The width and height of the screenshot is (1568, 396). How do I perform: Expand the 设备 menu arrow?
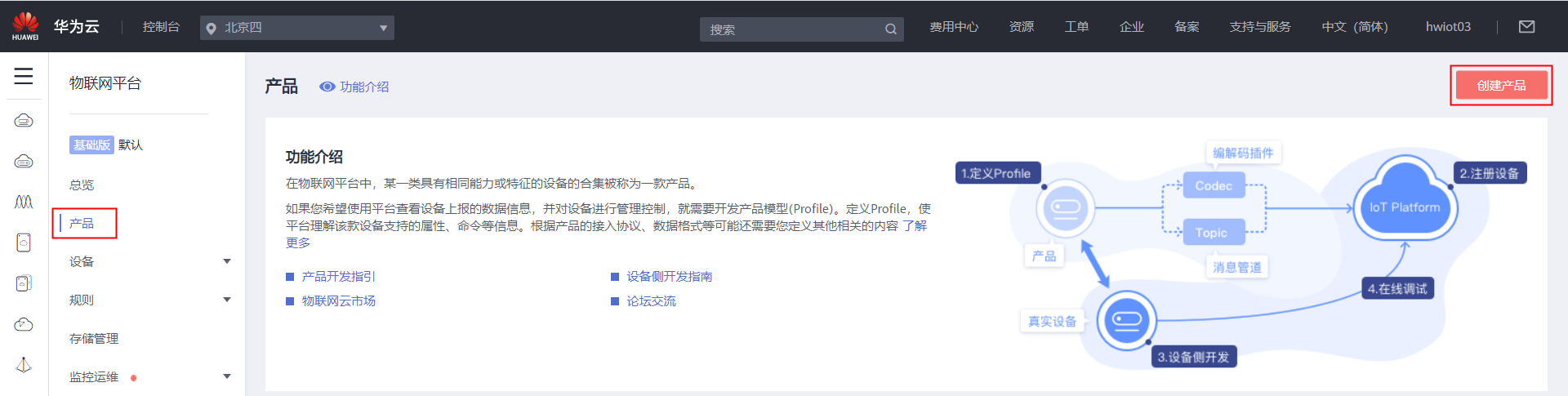(227, 261)
